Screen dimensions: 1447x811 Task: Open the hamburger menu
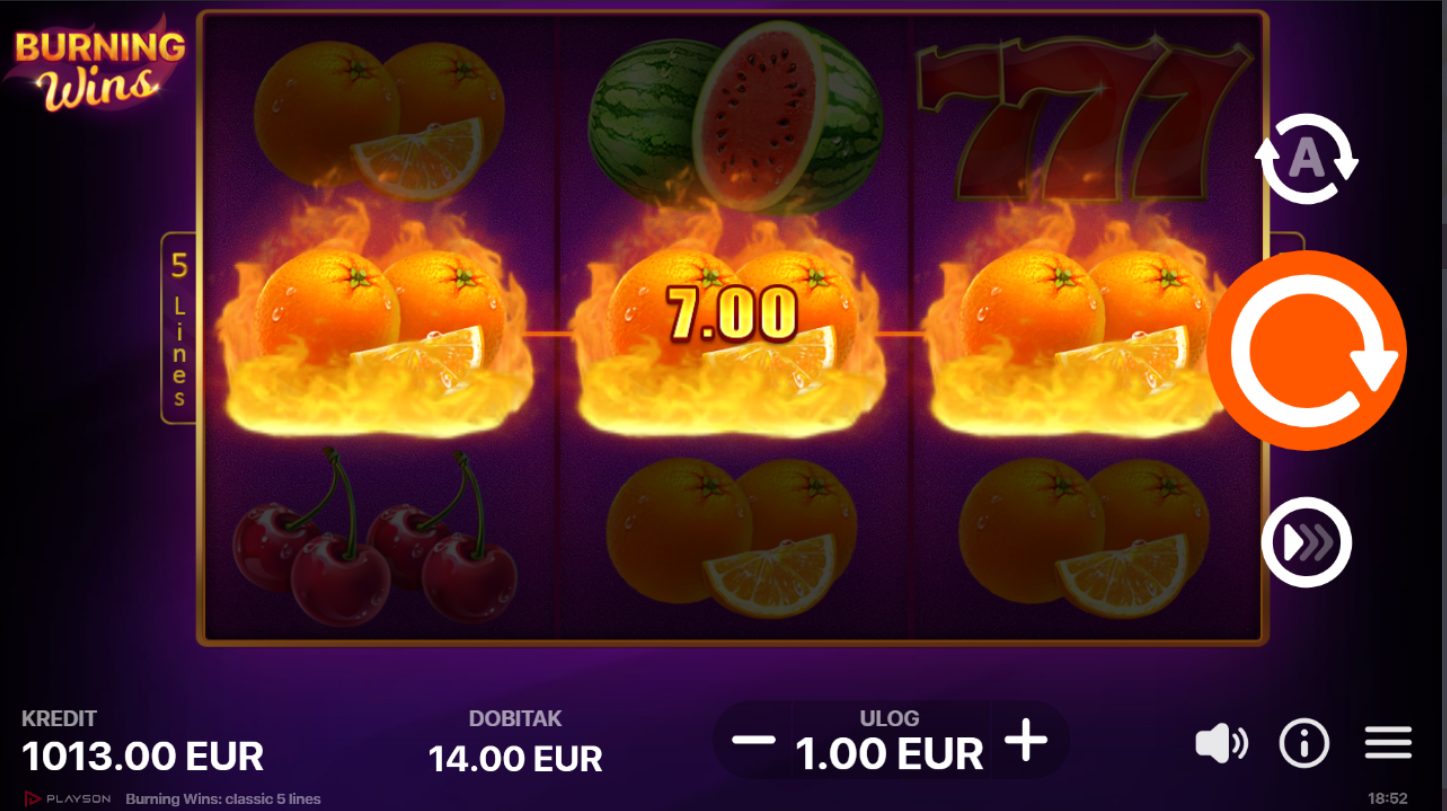[x=1388, y=743]
